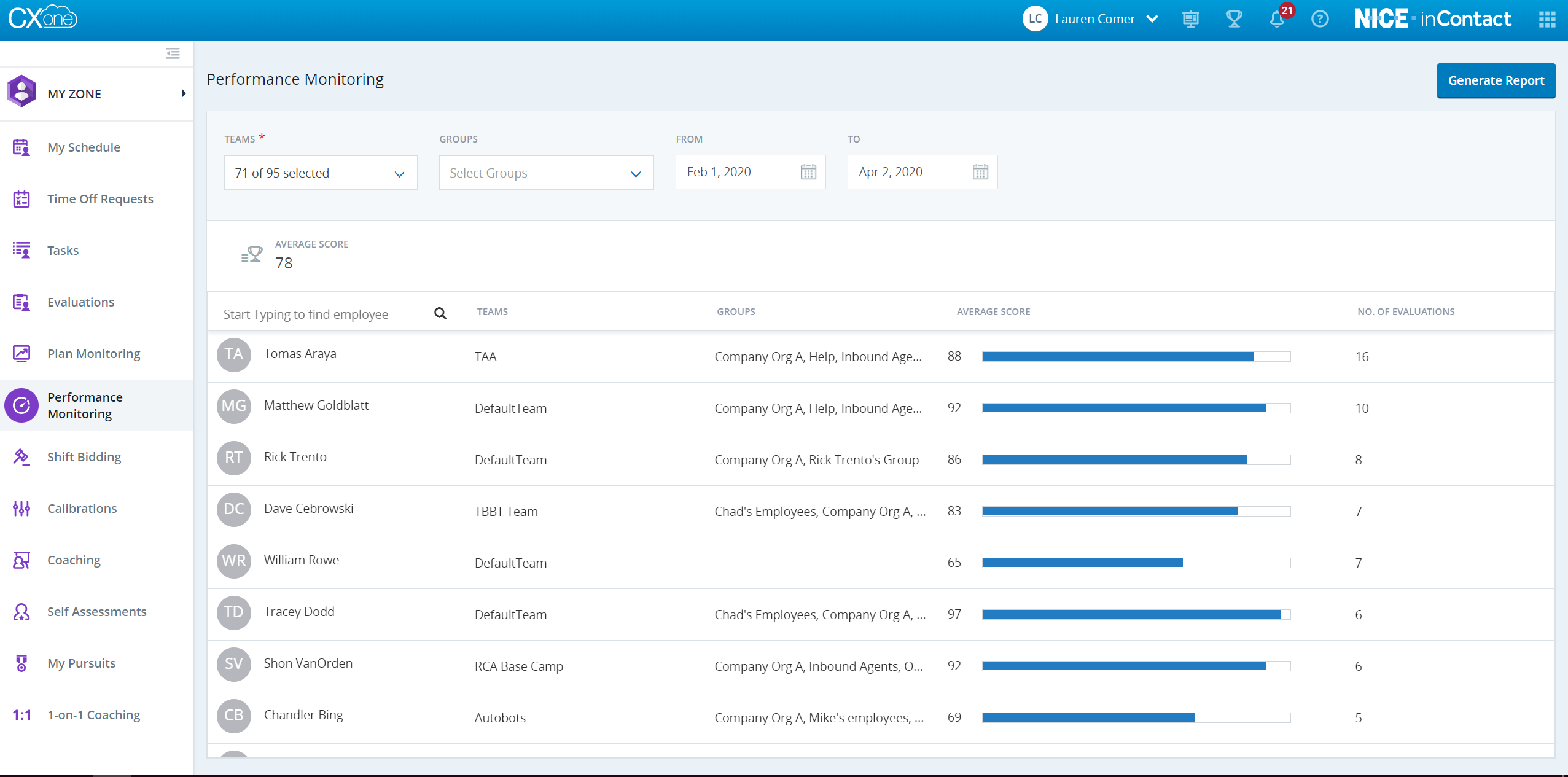
Task: Open the application launcher grid icon
Action: (1547, 19)
